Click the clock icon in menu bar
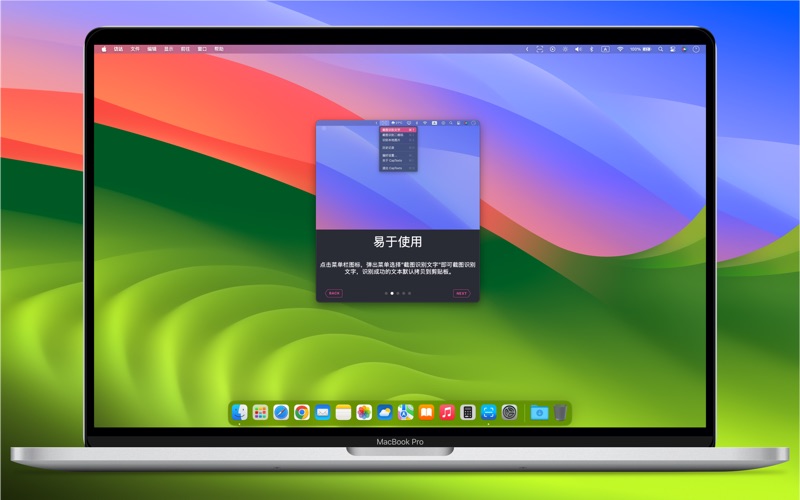The height and width of the screenshot is (500, 800). coord(696,49)
